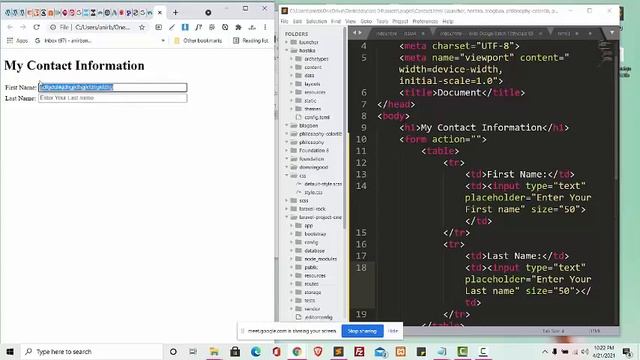Open Sublime Text Find menu
Viewport: 640px width, 360px height.
pyautogui.click(x=336, y=21)
